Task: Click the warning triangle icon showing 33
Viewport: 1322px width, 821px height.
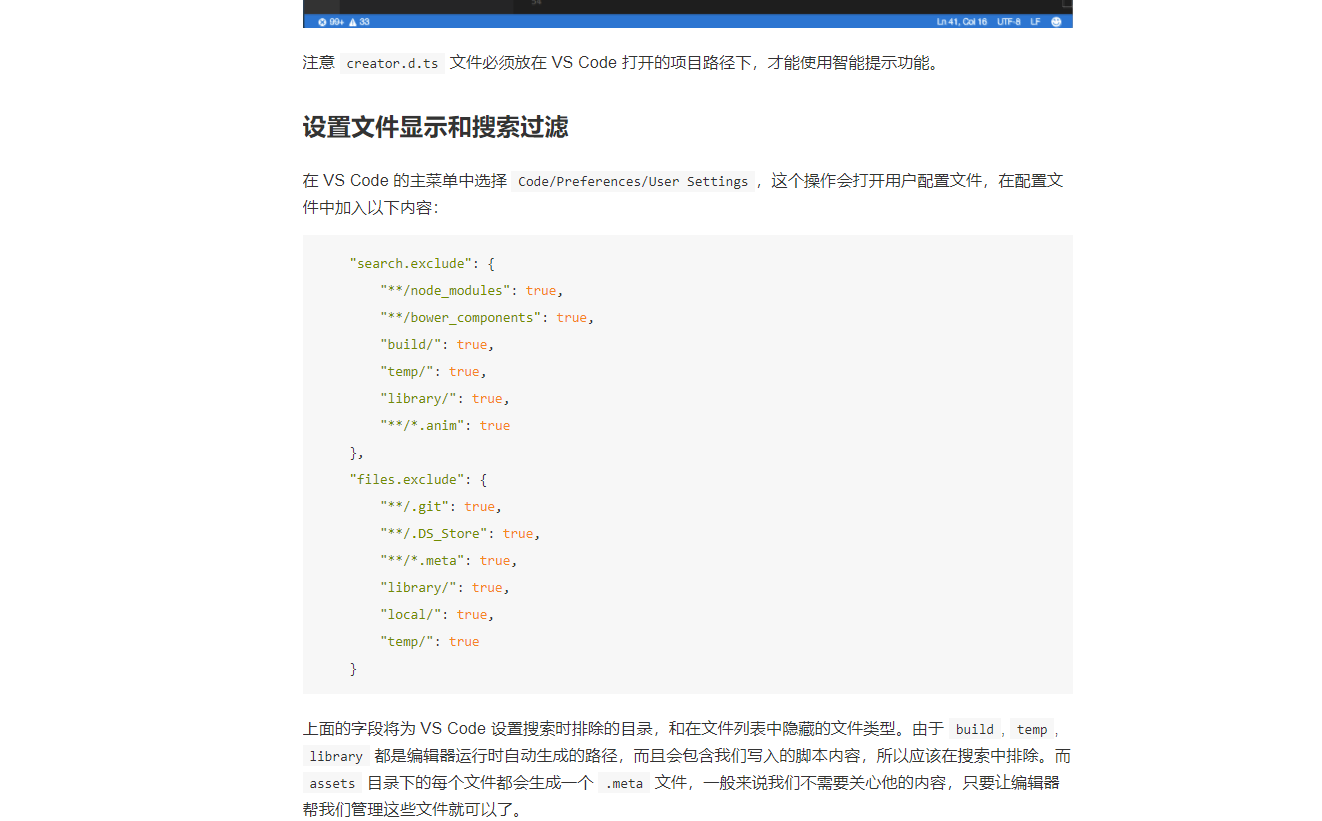Action: click(353, 21)
